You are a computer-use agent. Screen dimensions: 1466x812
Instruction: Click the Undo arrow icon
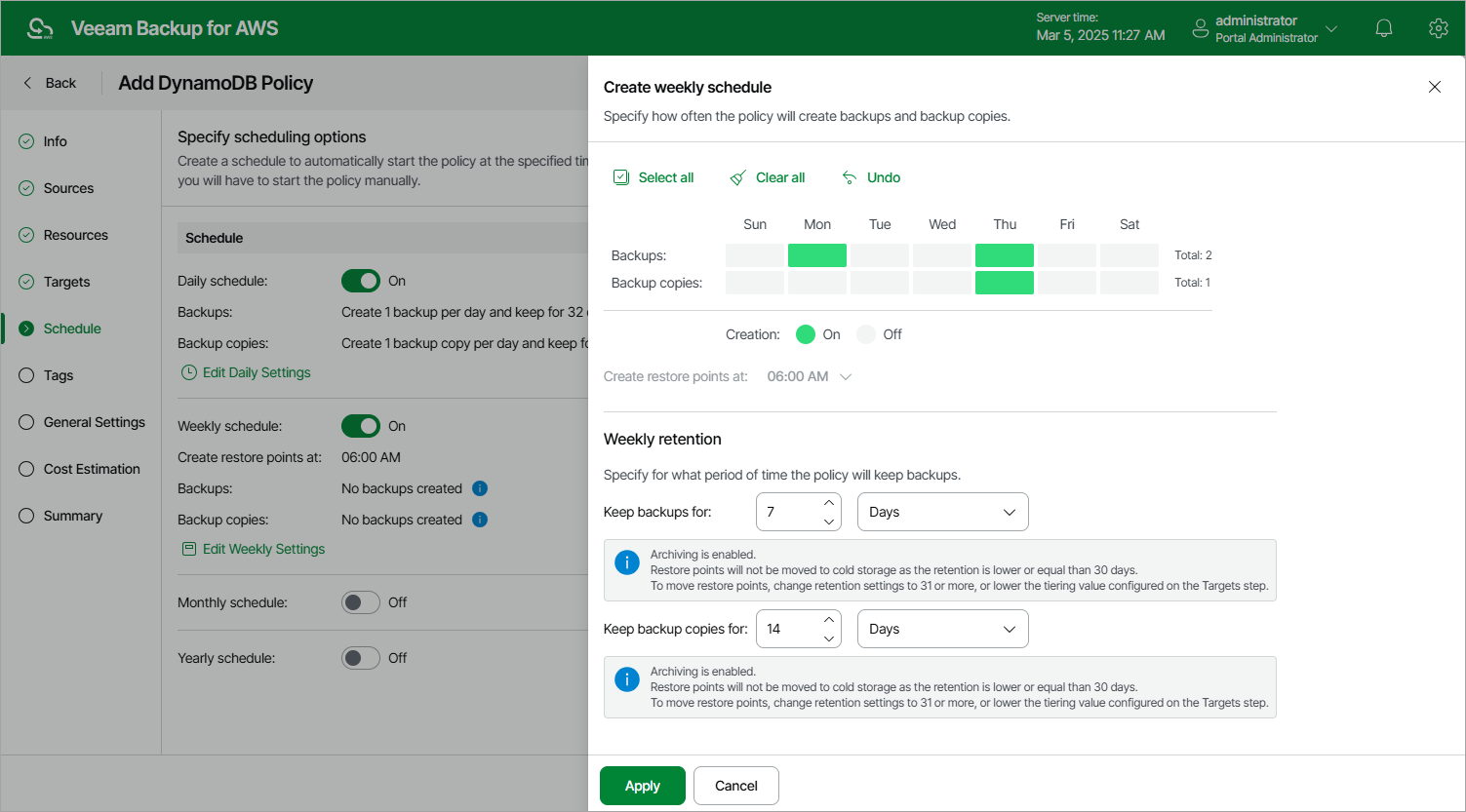pyautogui.click(x=850, y=177)
